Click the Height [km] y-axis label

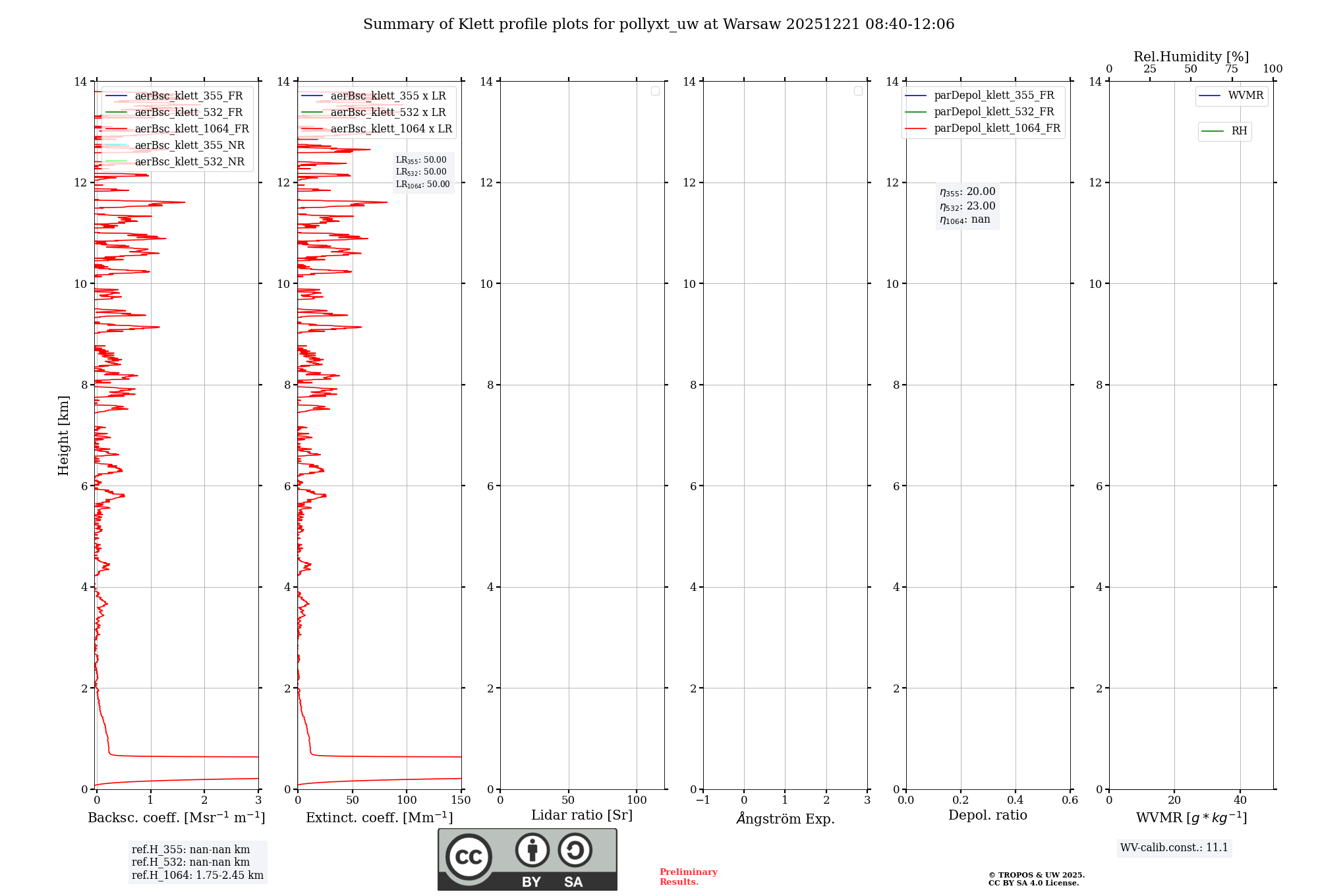pos(63,435)
